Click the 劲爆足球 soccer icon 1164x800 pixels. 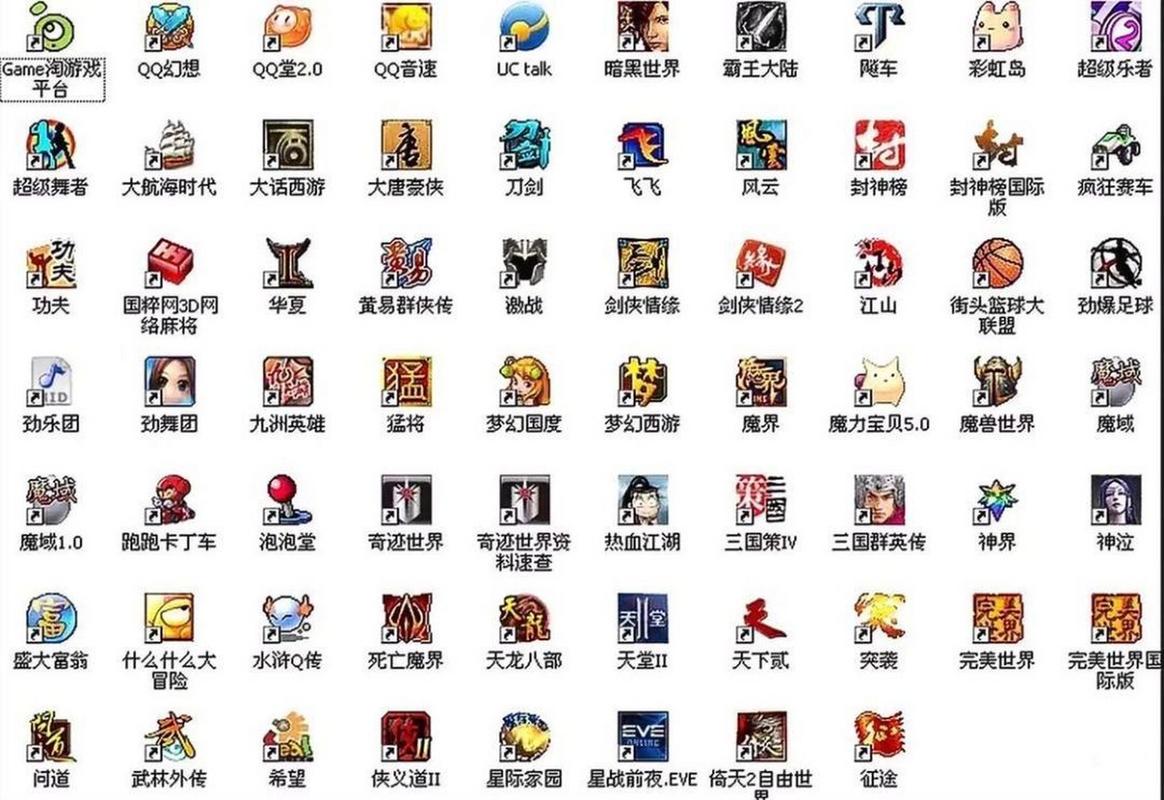click(x=1115, y=264)
